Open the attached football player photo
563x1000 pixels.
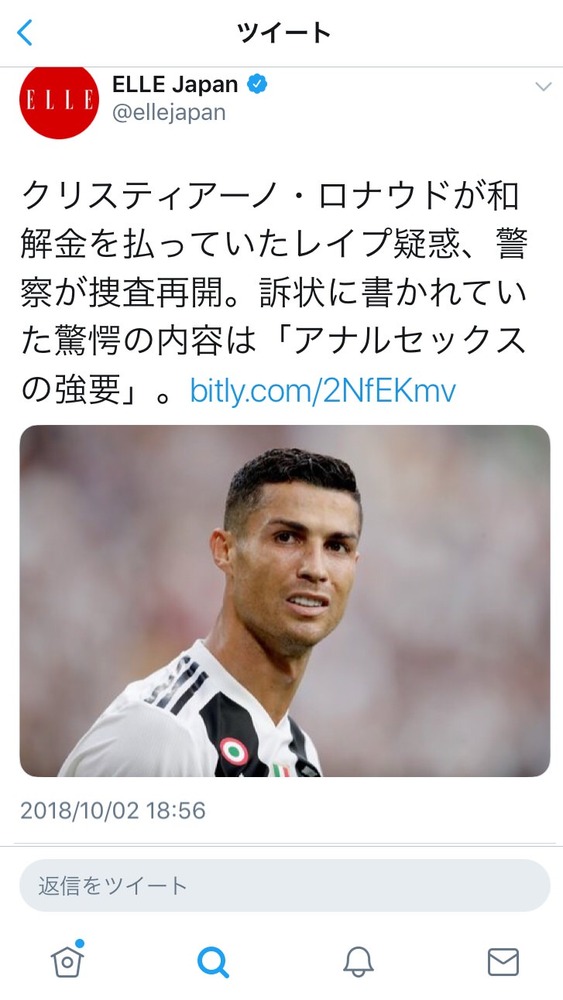pos(285,601)
